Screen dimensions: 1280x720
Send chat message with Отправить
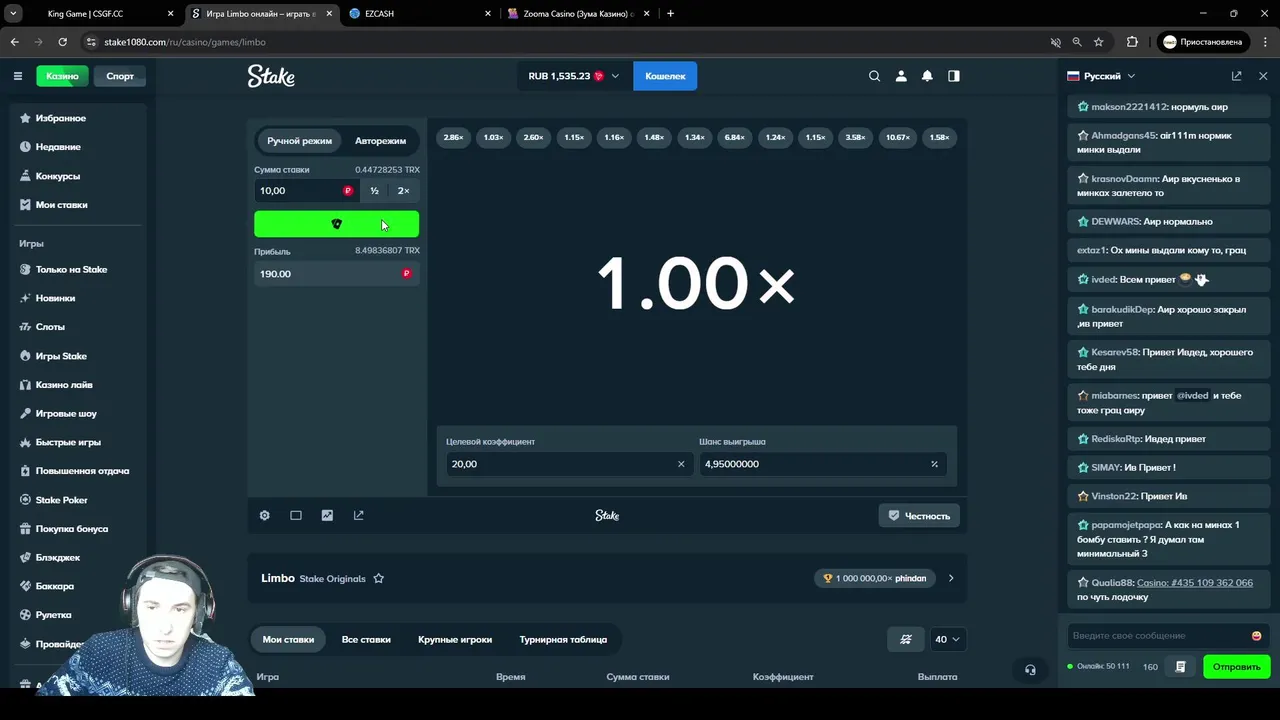point(1236,667)
